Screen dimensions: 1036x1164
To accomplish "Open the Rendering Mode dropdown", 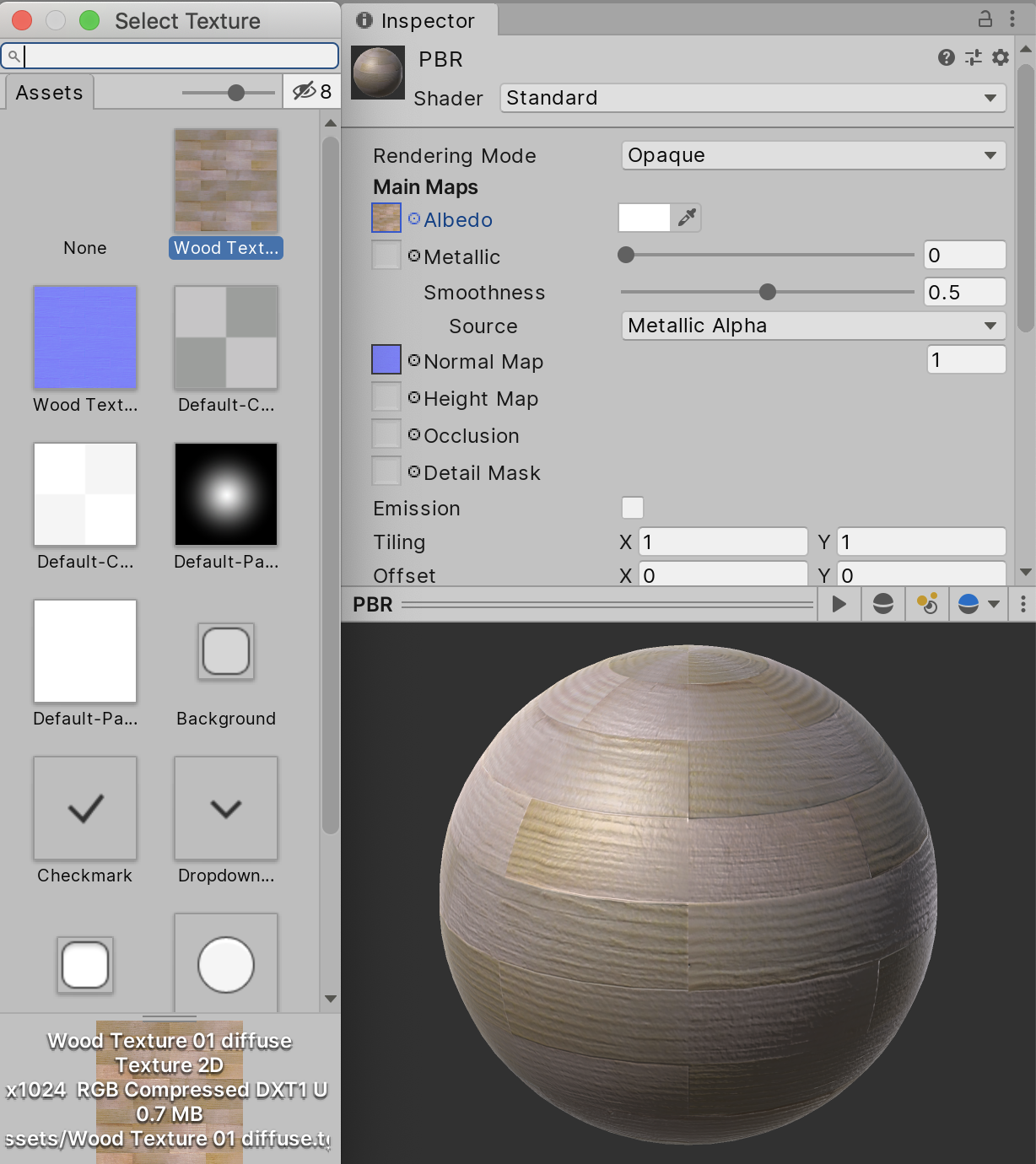I will click(x=812, y=155).
